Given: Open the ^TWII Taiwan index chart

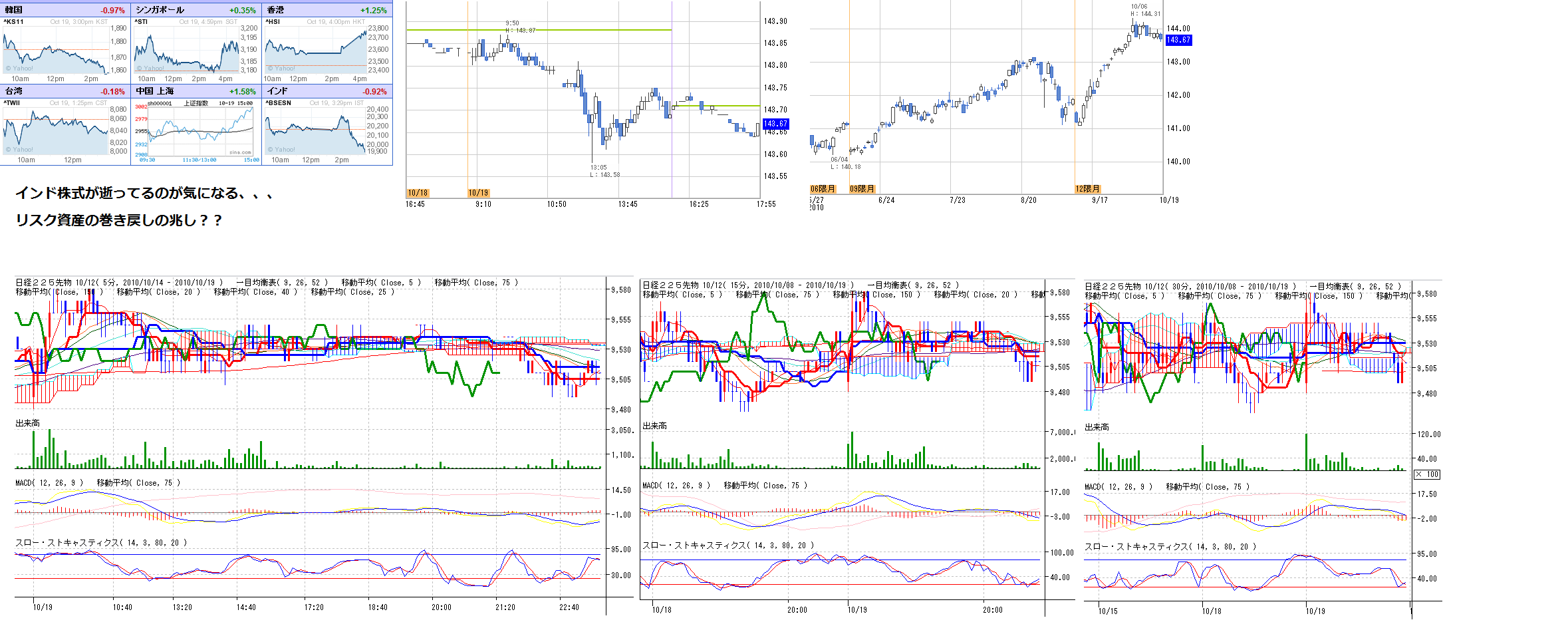Looking at the screenshot, I should click(x=57, y=131).
